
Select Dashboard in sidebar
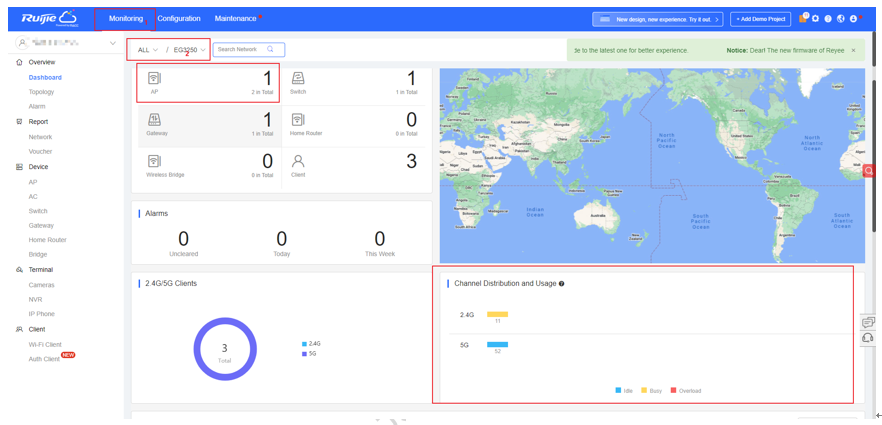tap(45, 78)
